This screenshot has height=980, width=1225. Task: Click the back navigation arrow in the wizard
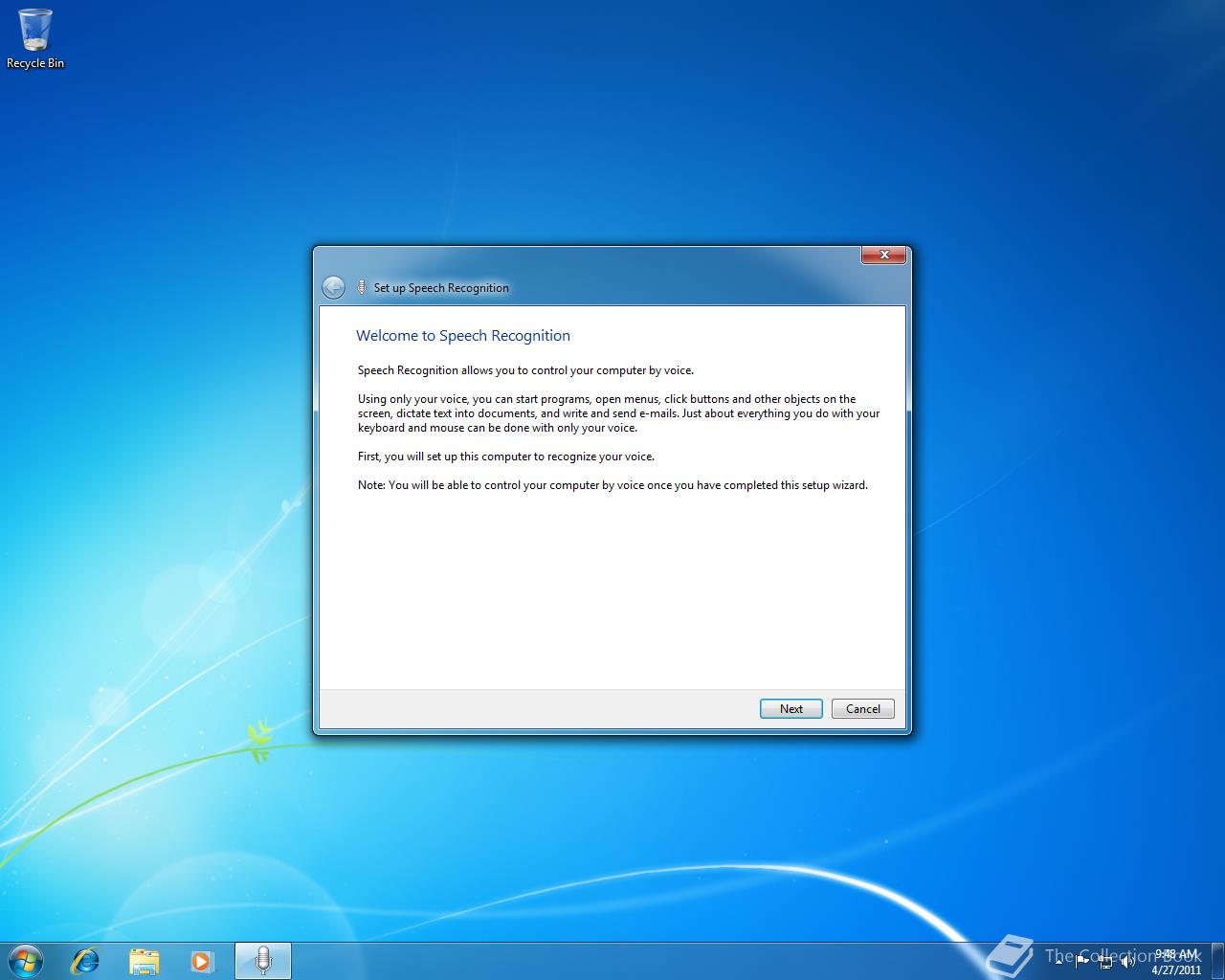click(x=333, y=287)
